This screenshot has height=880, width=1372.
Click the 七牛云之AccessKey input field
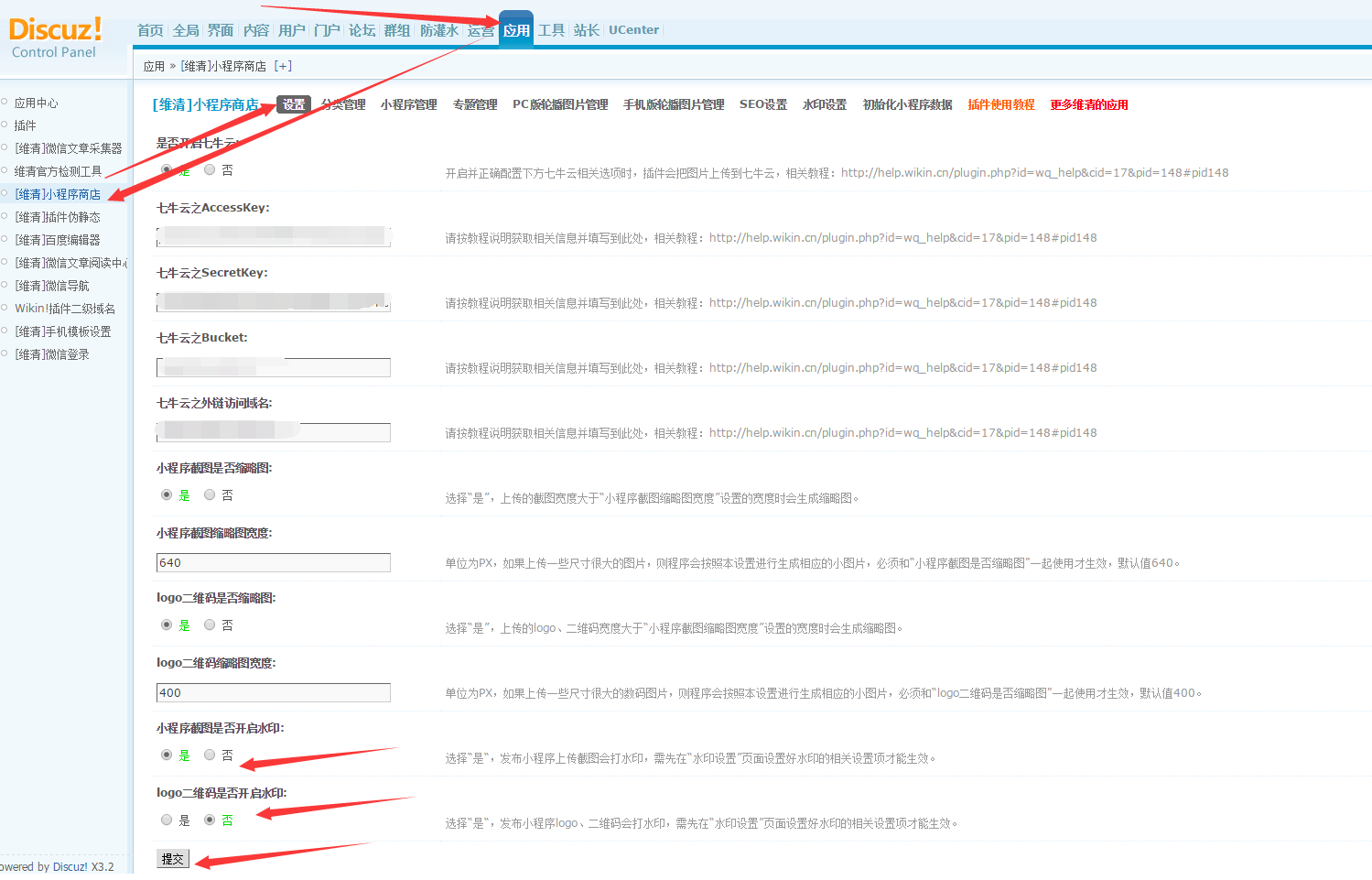274,237
